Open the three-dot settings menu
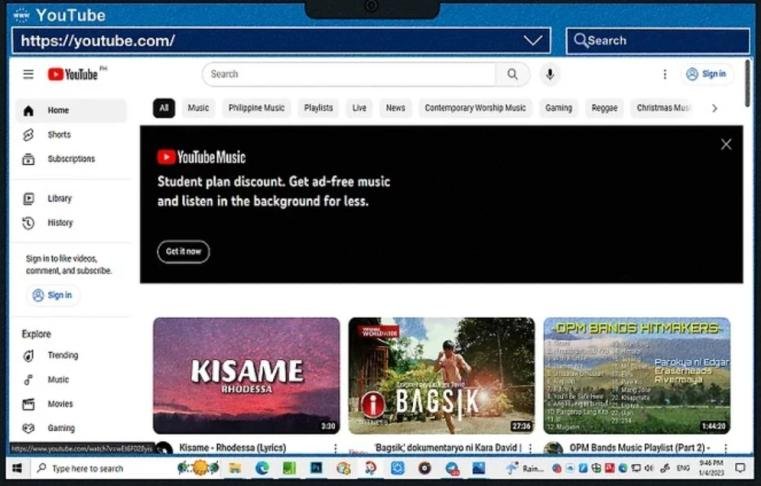This screenshot has width=761, height=486. 665,74
